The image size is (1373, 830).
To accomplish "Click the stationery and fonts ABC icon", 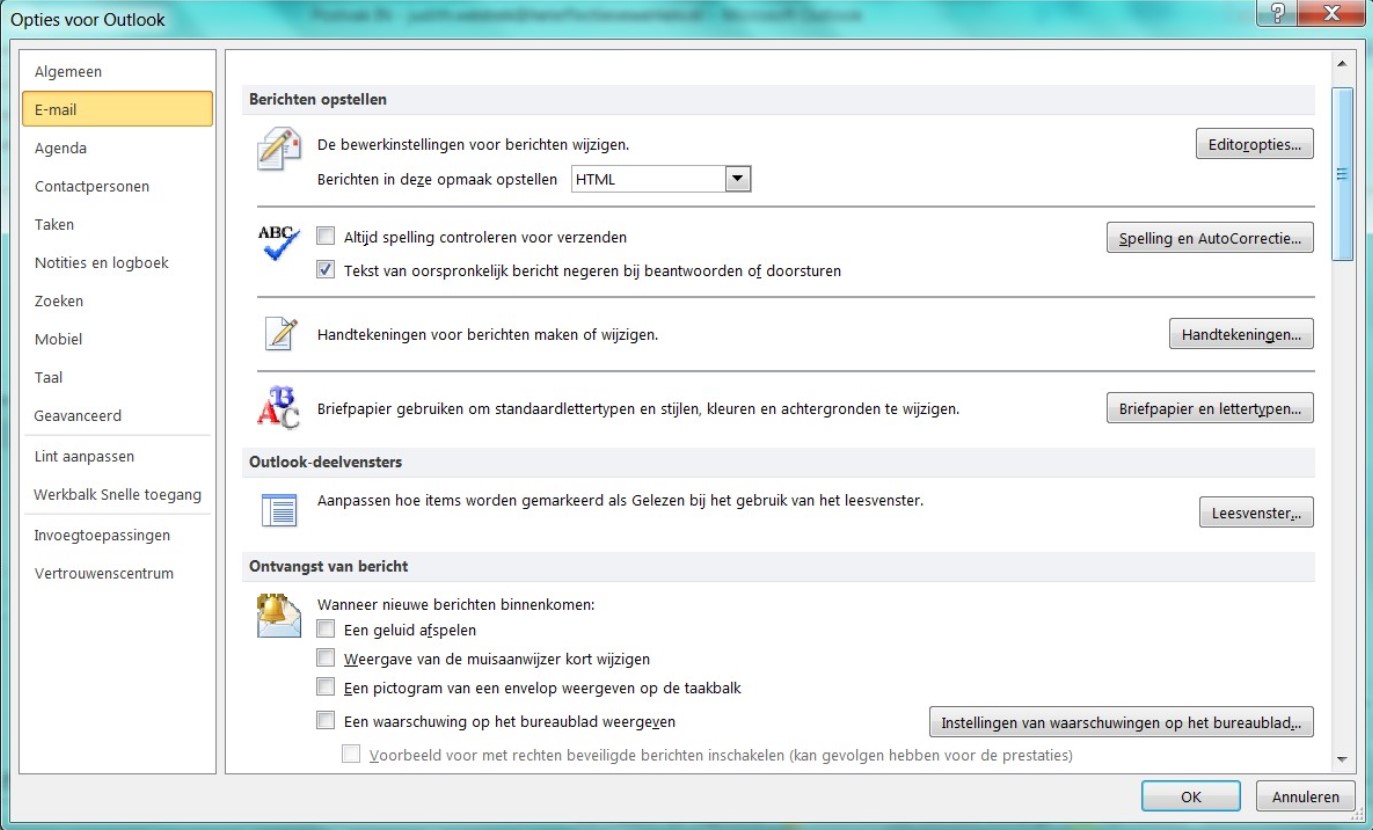I will coord(278,407).
